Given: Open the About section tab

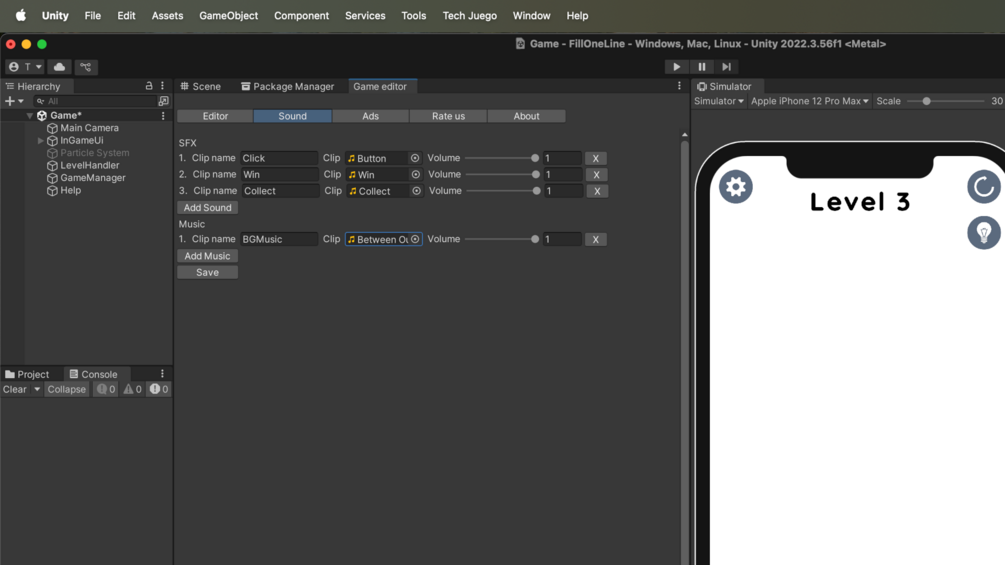Looking at the screenshot, I should point(526,116).
